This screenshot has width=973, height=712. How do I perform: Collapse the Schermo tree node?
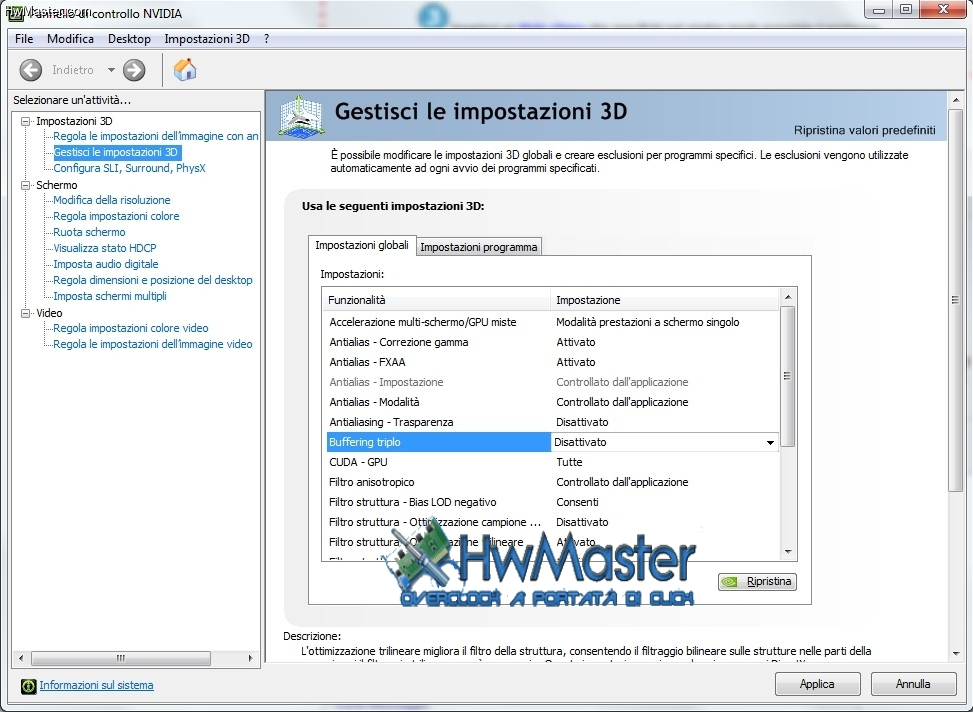pyautogui.click(x=25, y=185)
